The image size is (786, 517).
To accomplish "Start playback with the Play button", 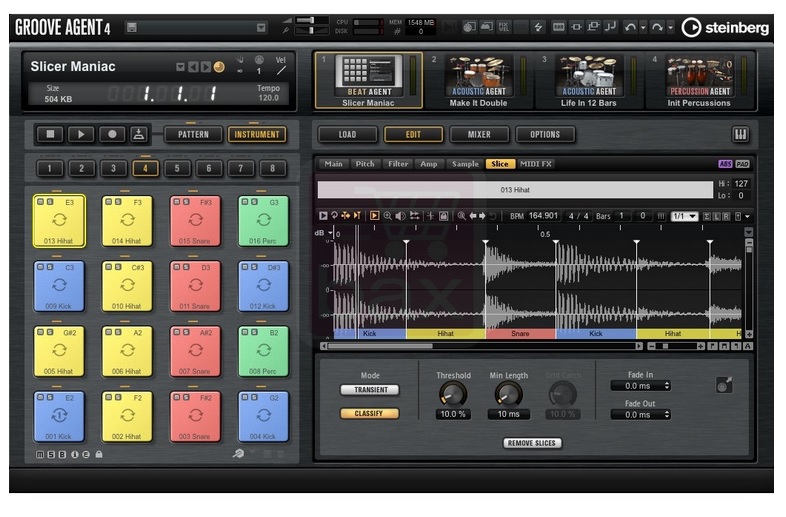I will click(81, 134).
